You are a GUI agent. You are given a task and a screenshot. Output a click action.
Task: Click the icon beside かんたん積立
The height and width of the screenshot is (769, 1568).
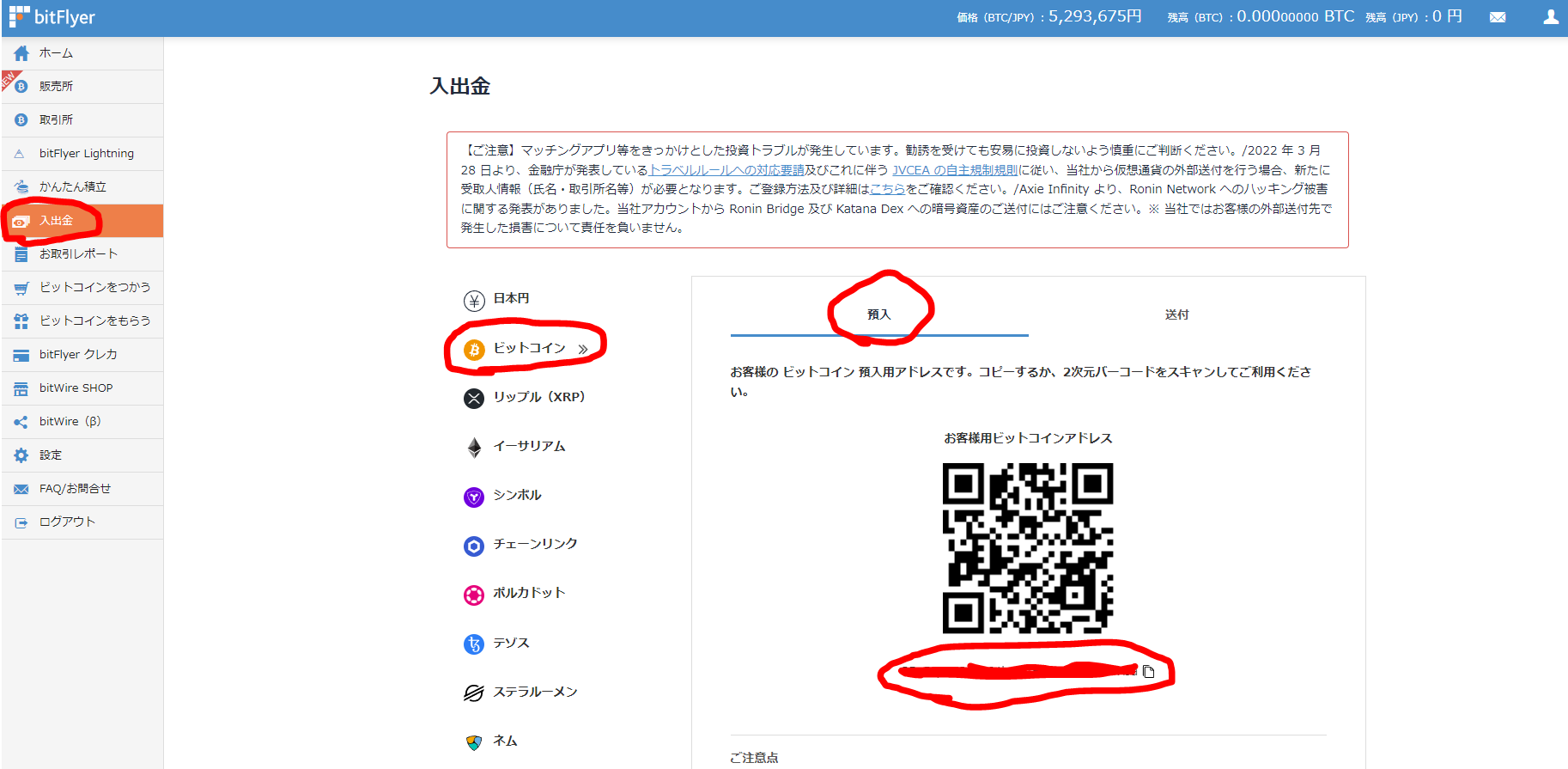21,186
